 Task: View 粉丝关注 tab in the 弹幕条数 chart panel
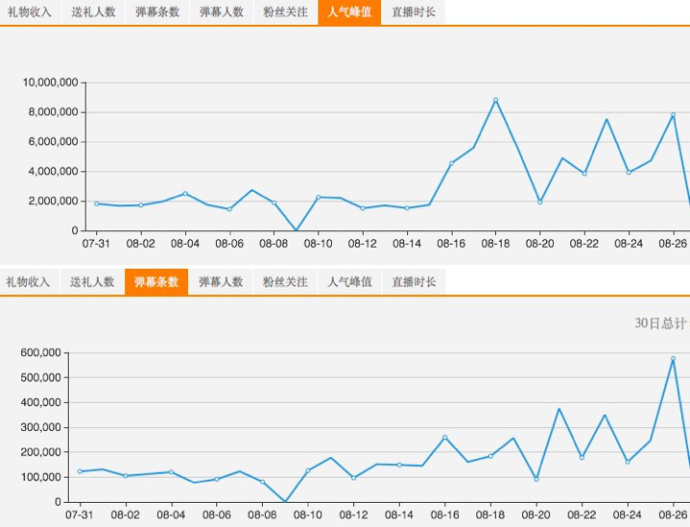[x=285, y=282]
